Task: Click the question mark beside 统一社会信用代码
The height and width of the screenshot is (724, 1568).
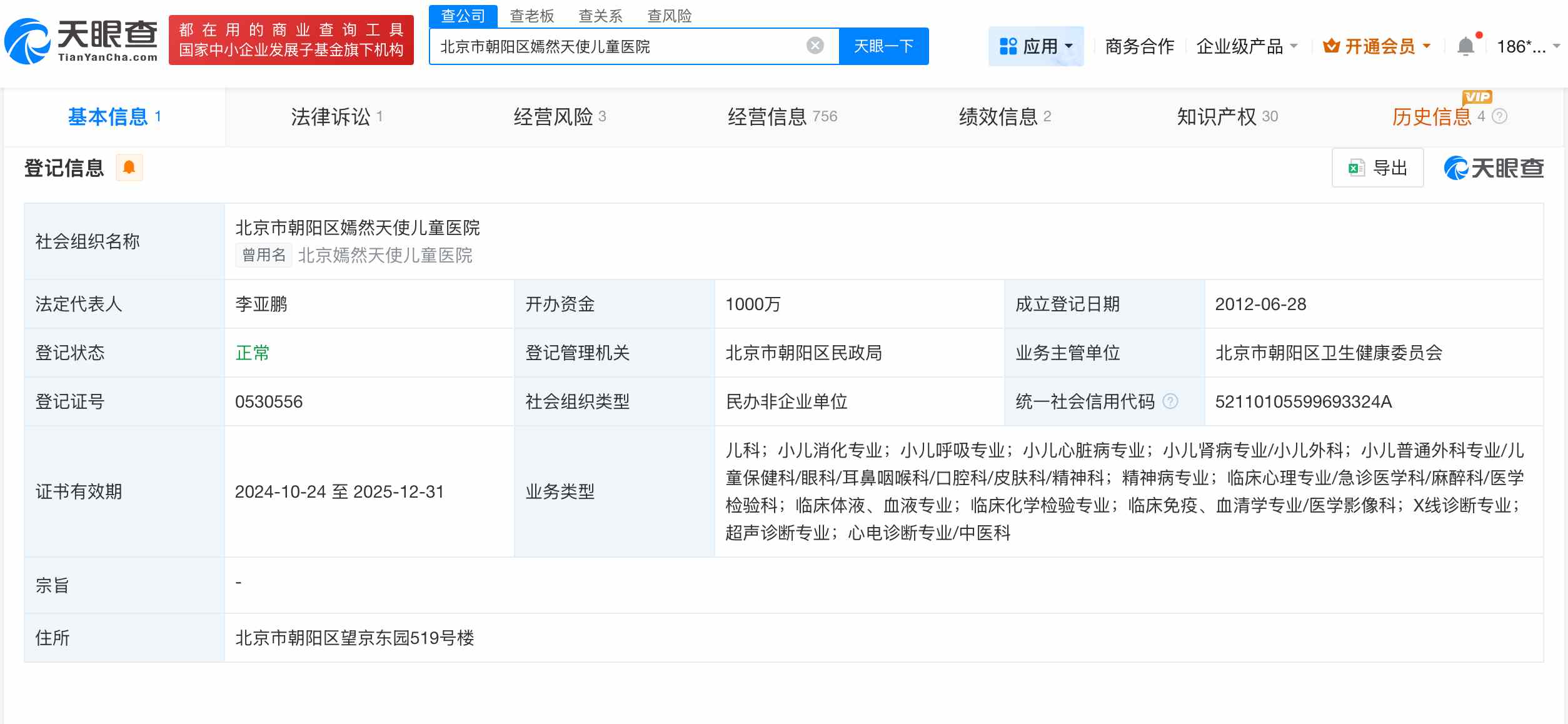Action: point(1170,401)
